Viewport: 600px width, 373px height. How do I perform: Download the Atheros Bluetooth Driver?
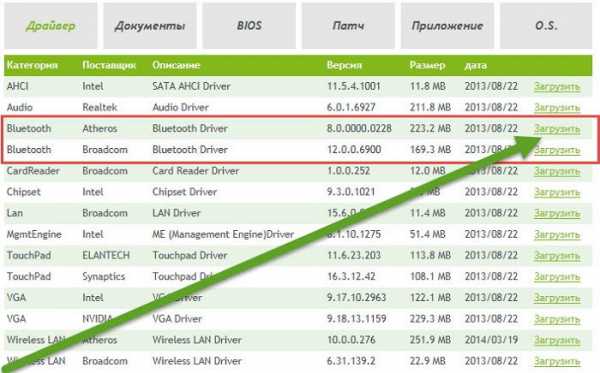(557, 129)
